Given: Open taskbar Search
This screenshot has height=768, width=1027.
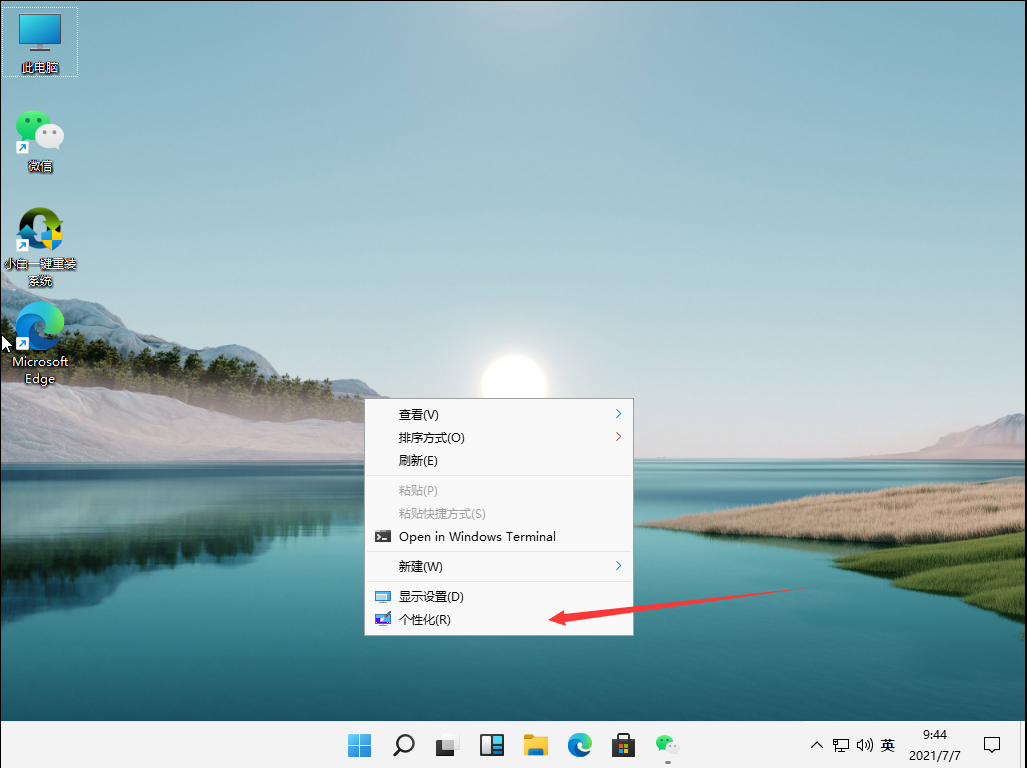Looking at the screenshot, I should pos(403,745).
